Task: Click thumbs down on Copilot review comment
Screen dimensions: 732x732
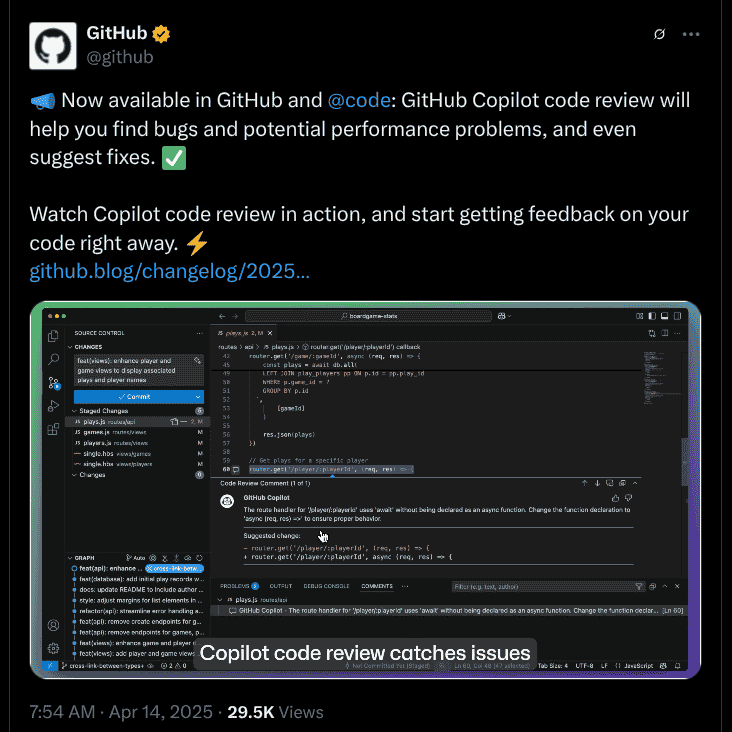Action: [x=628, y=498]
